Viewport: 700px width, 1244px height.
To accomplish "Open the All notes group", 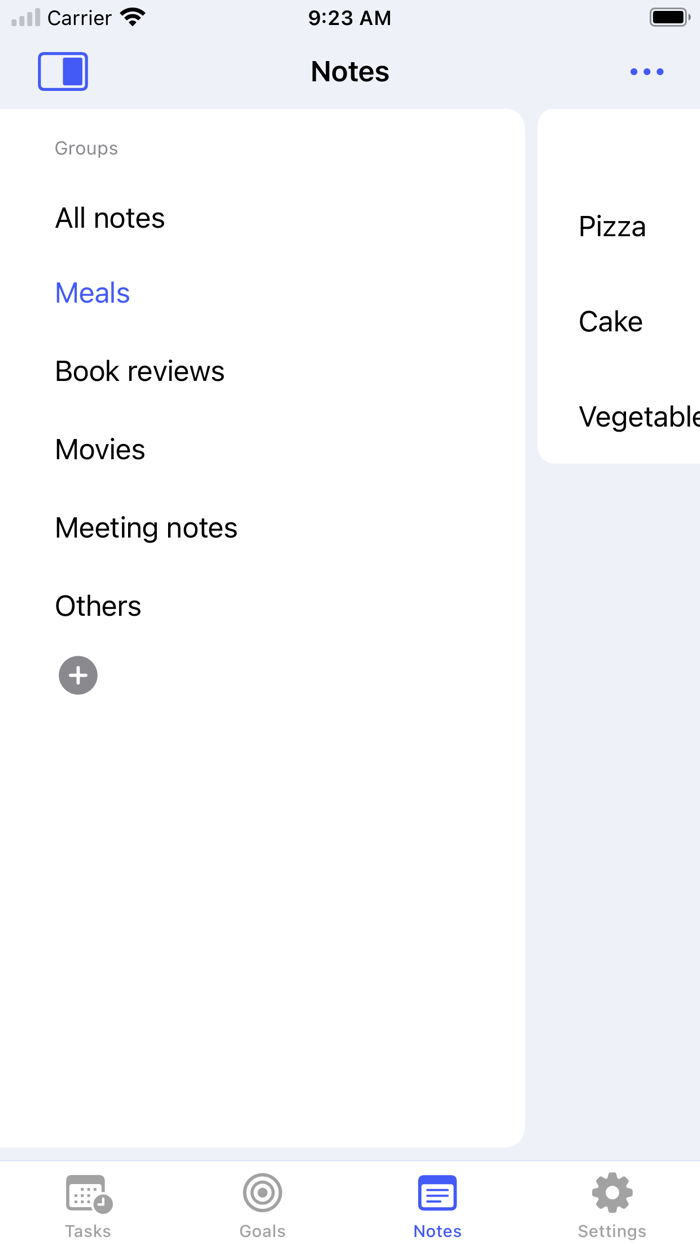I will [110, 218].
